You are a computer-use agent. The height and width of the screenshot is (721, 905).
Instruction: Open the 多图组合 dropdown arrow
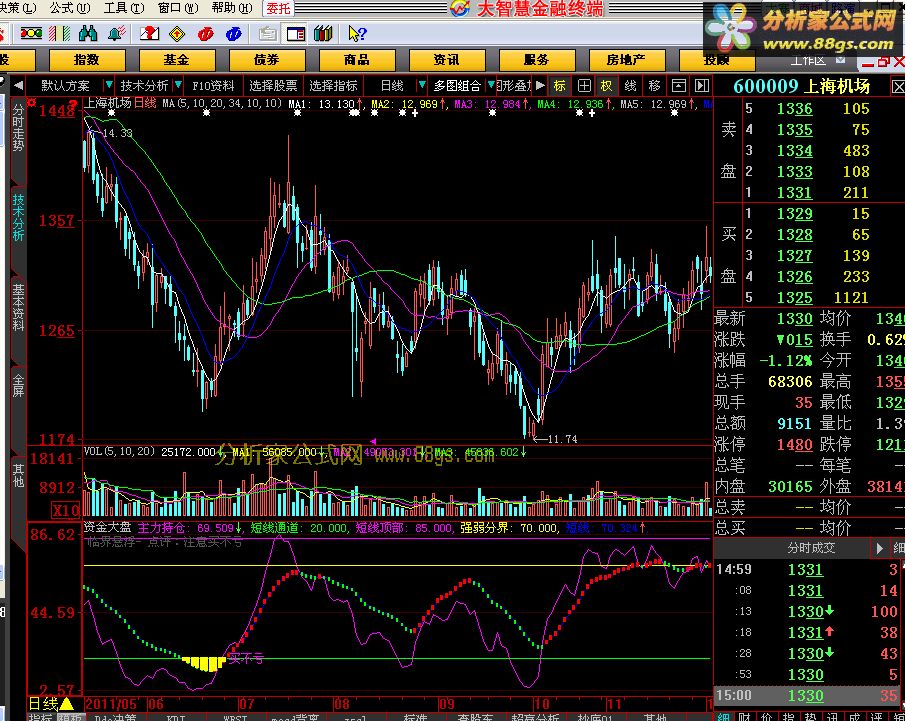coord(491,85)
